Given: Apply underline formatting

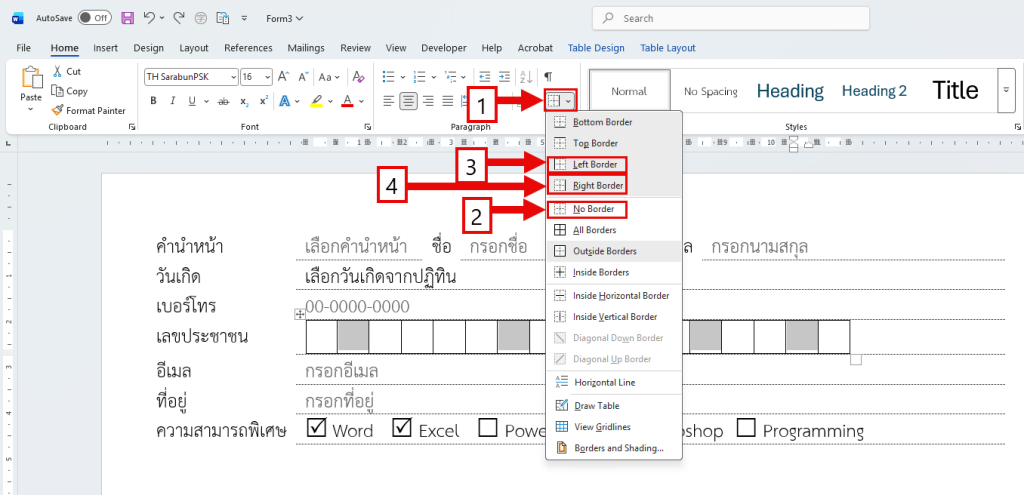Looking at the screenshot, I should (192, 101).
